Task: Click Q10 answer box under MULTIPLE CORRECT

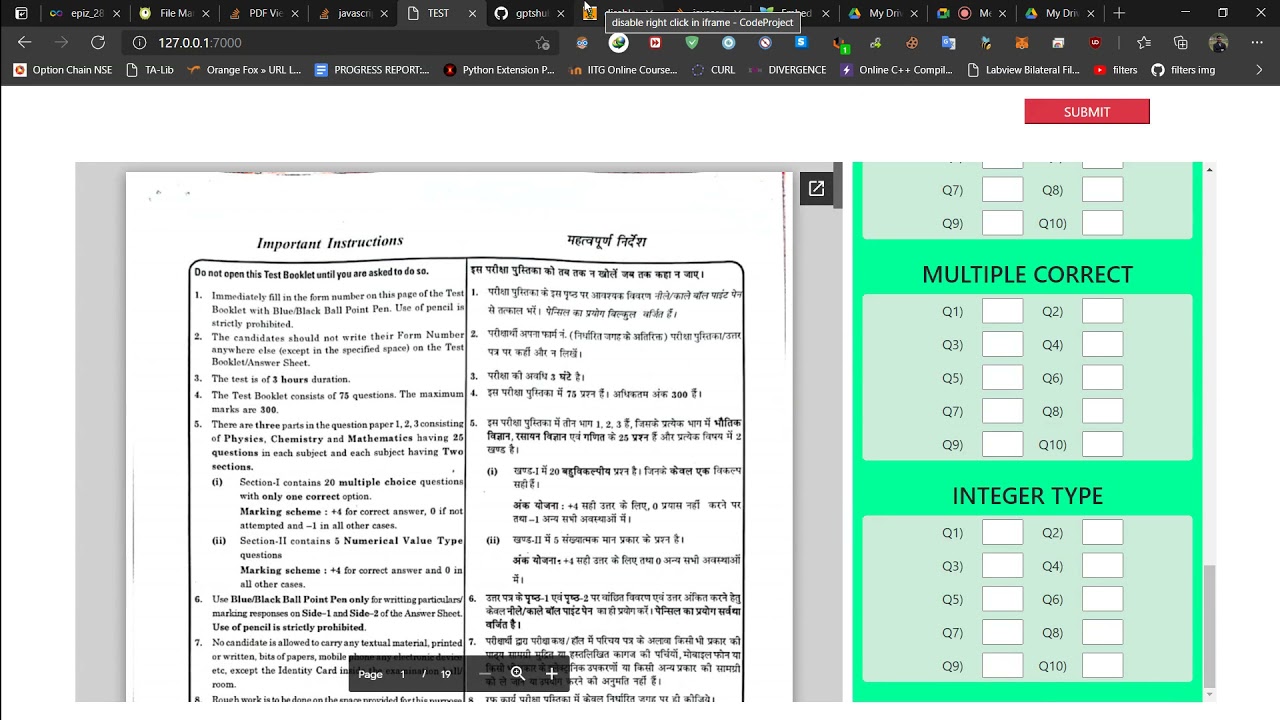Action: [x=1102, y=444]
